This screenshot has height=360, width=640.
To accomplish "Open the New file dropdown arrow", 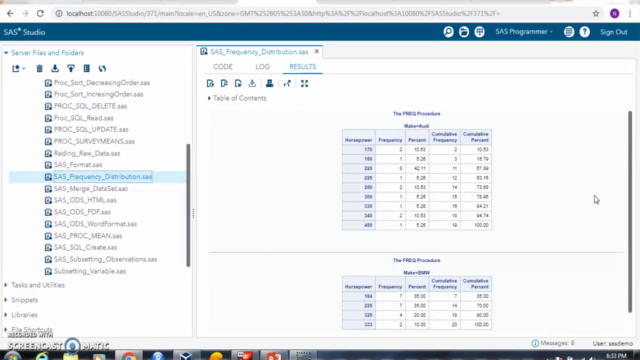I will coord(24,69).
